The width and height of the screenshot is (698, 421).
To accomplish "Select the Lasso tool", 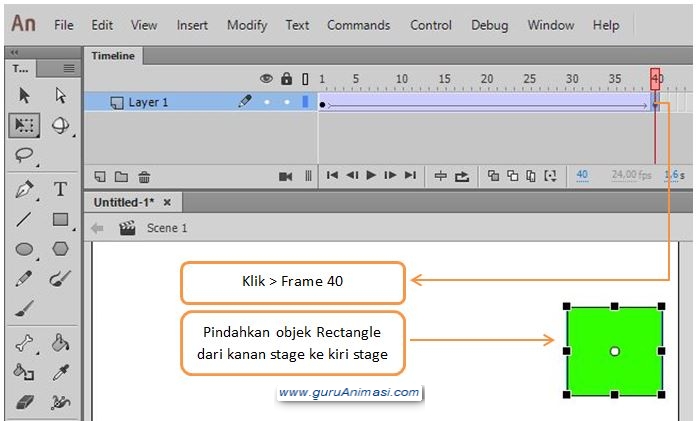I will pyautogui.click(x=24, y=155).
